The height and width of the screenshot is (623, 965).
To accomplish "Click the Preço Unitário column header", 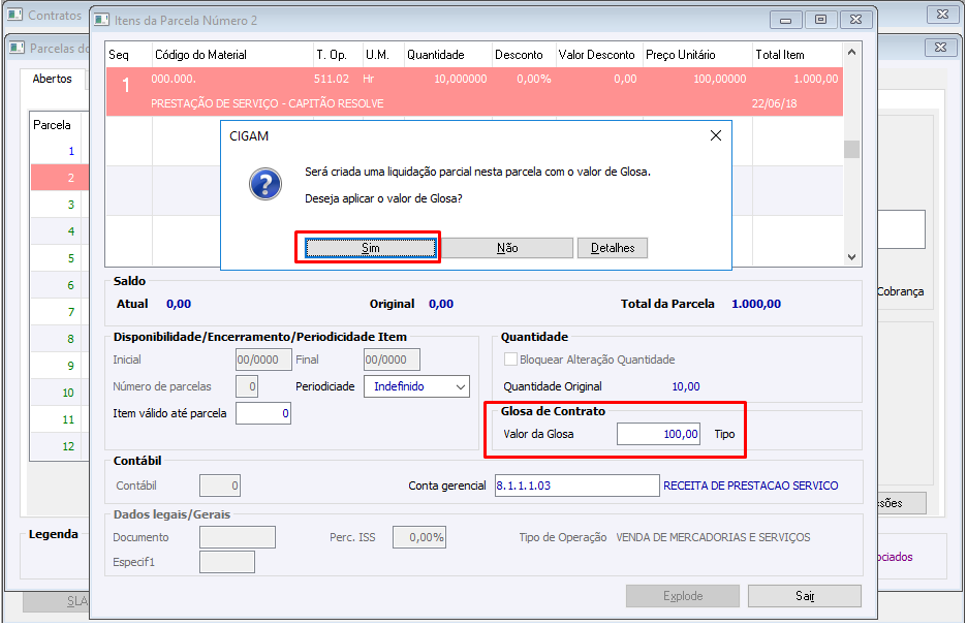I will pyautogui.click(x=697, y=55).
